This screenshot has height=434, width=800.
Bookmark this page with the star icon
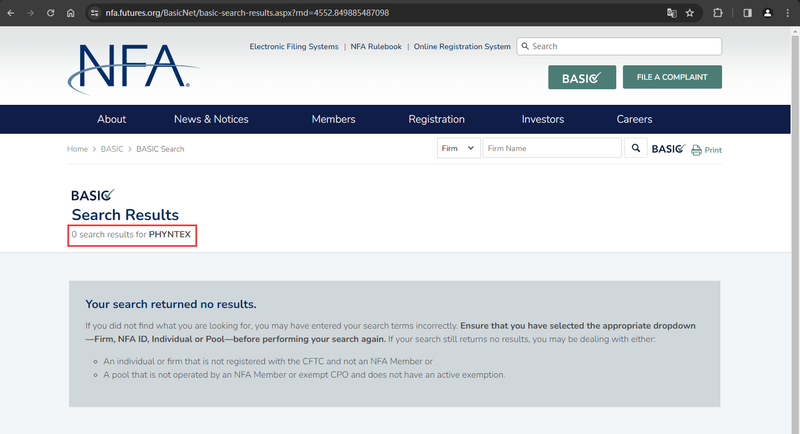pos(690,13)
